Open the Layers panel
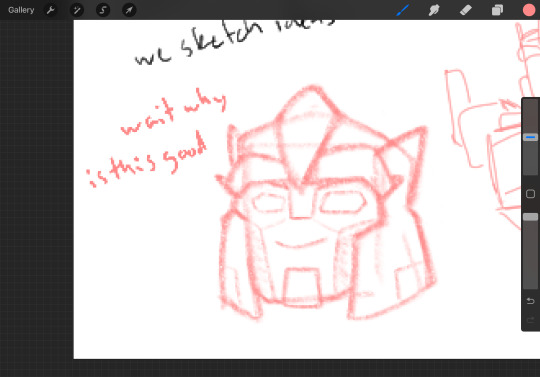 (497, 10)
